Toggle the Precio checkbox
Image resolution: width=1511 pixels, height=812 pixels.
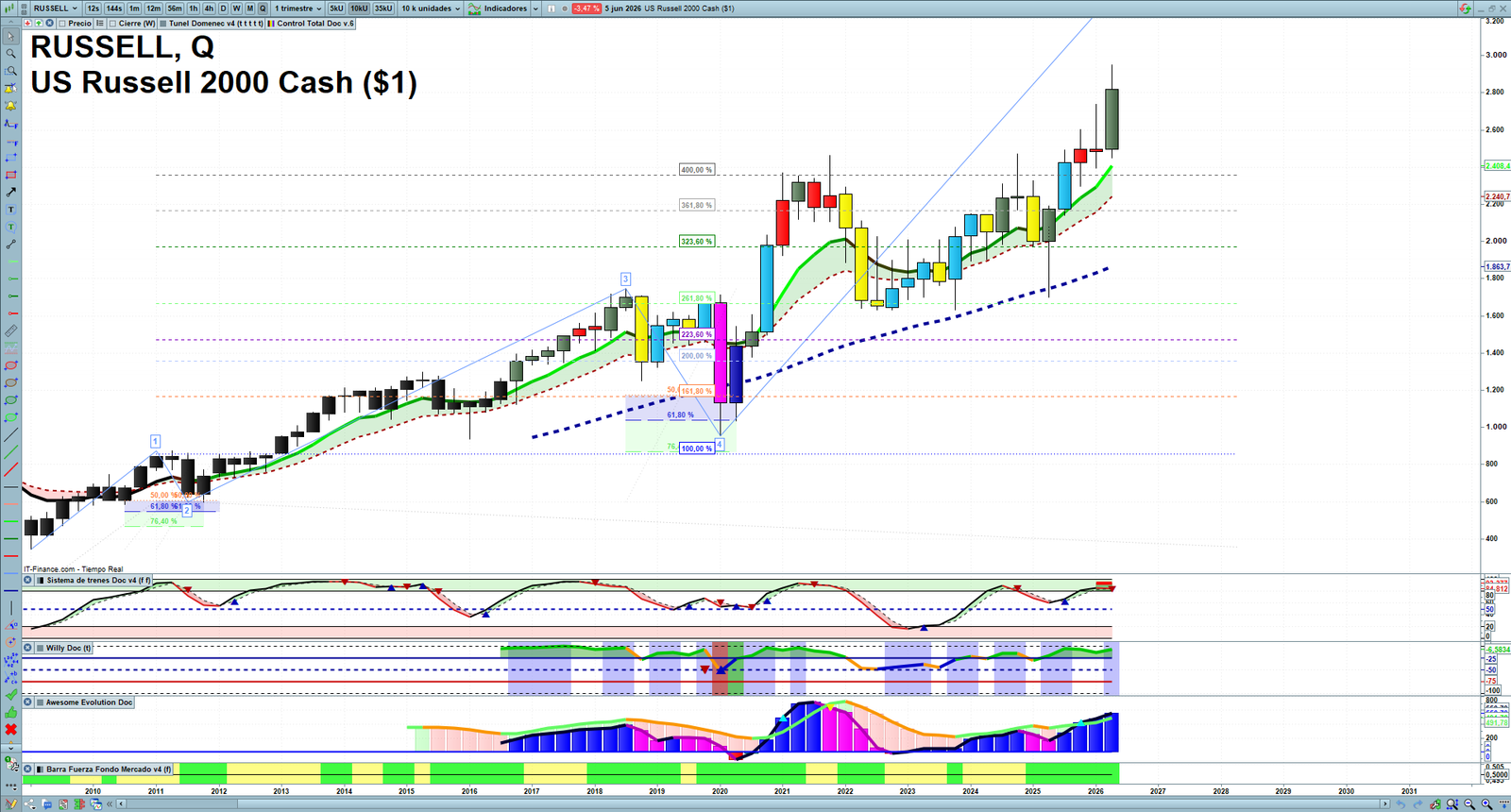point(62,23)
